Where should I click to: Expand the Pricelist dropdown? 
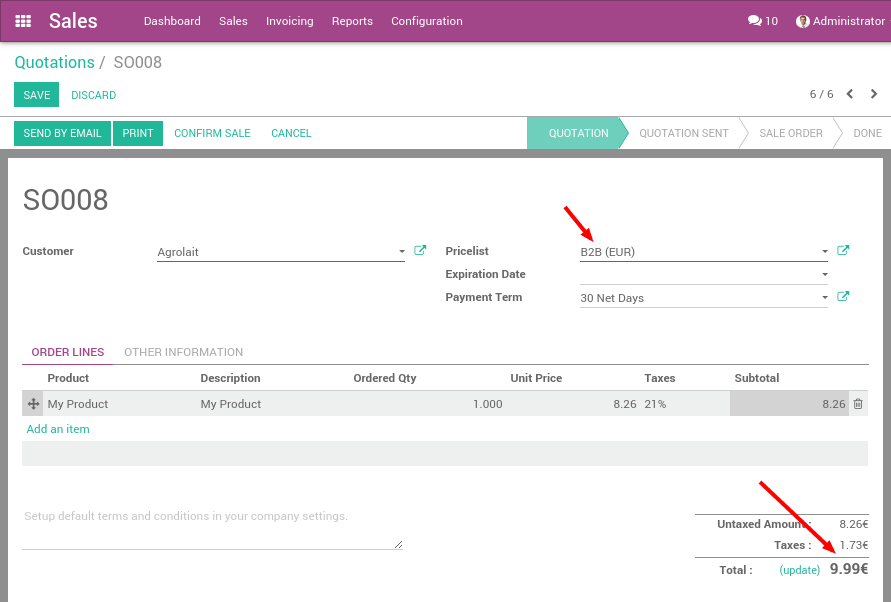pos(824,251)
